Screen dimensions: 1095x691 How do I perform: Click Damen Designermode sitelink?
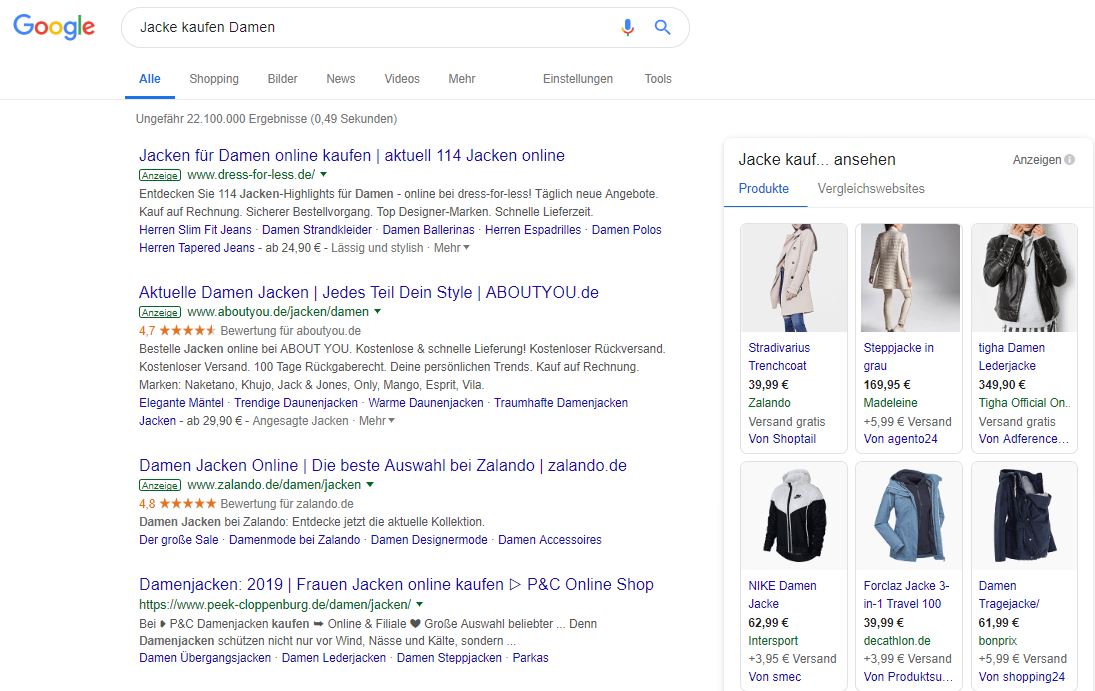click(429, 540)
